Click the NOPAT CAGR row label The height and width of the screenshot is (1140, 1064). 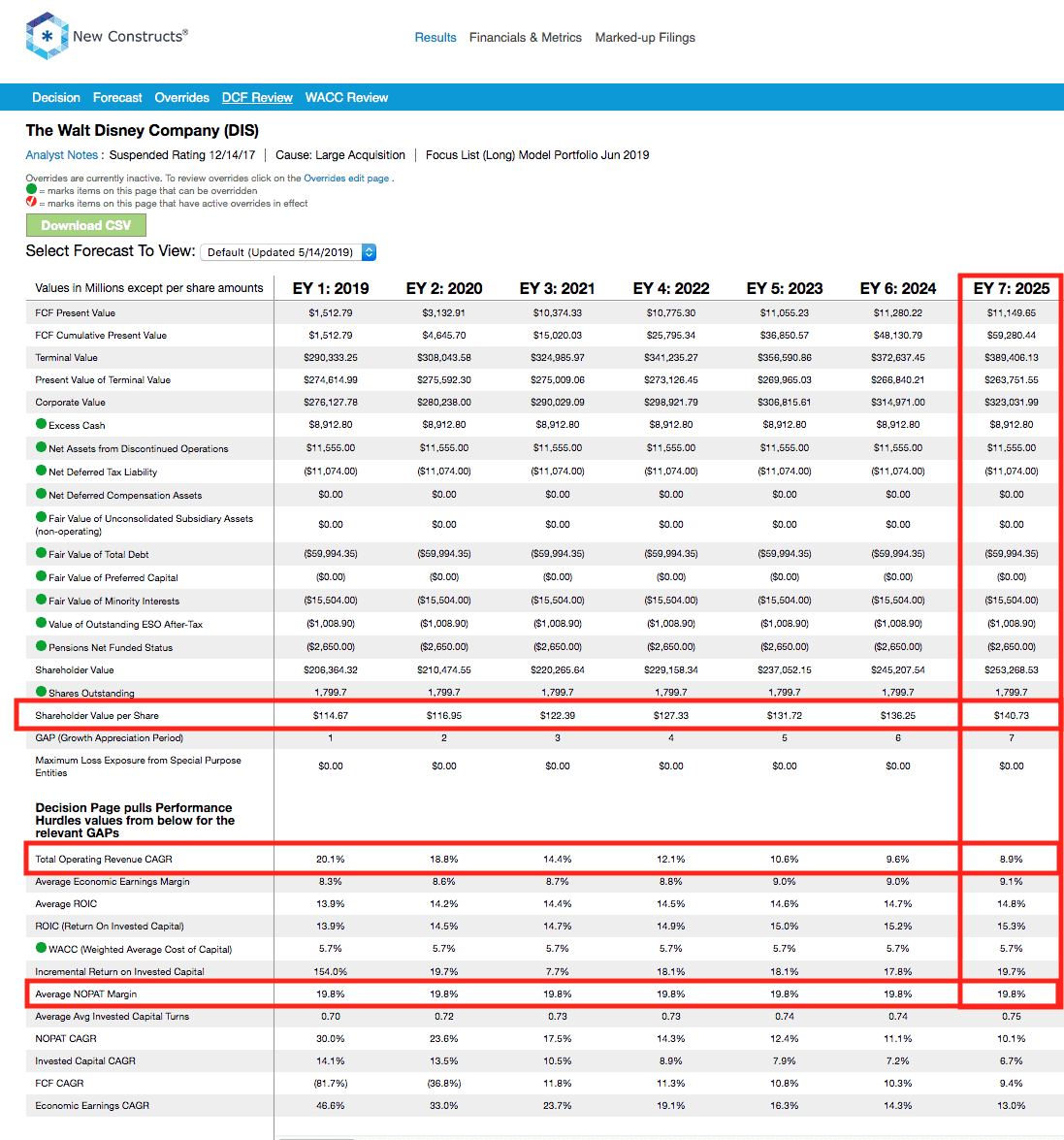[65, 1038]
